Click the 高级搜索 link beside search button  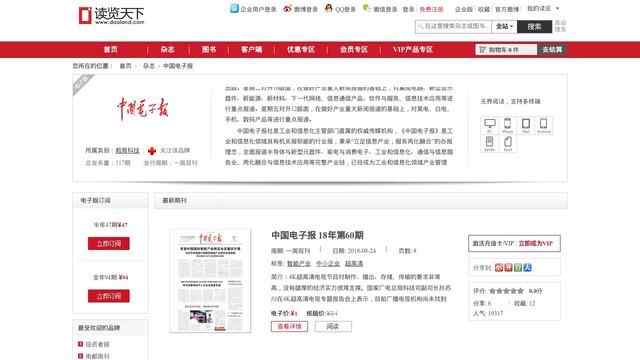[x=560, y=26]
